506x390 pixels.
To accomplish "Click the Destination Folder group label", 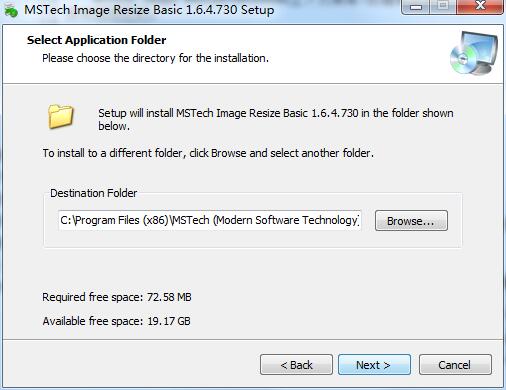I will click(x=94, y=193).
